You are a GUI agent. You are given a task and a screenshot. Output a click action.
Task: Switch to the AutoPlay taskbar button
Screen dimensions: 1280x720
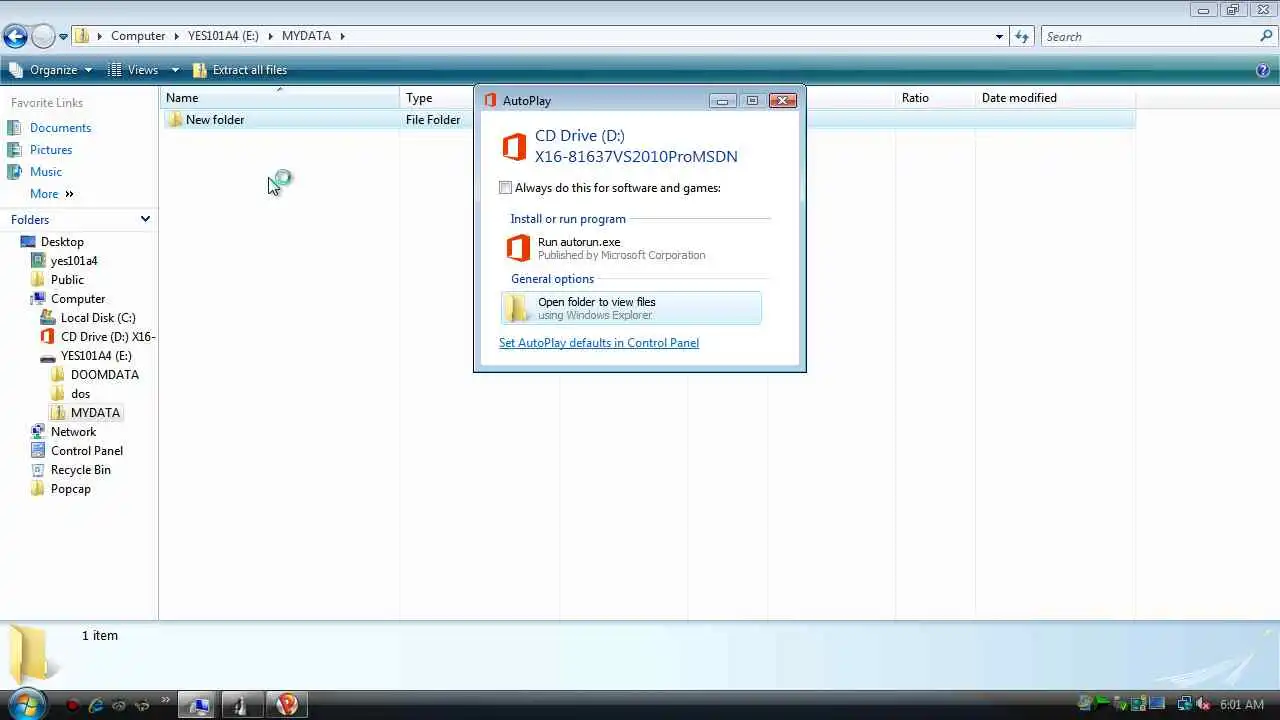point(241,705)
